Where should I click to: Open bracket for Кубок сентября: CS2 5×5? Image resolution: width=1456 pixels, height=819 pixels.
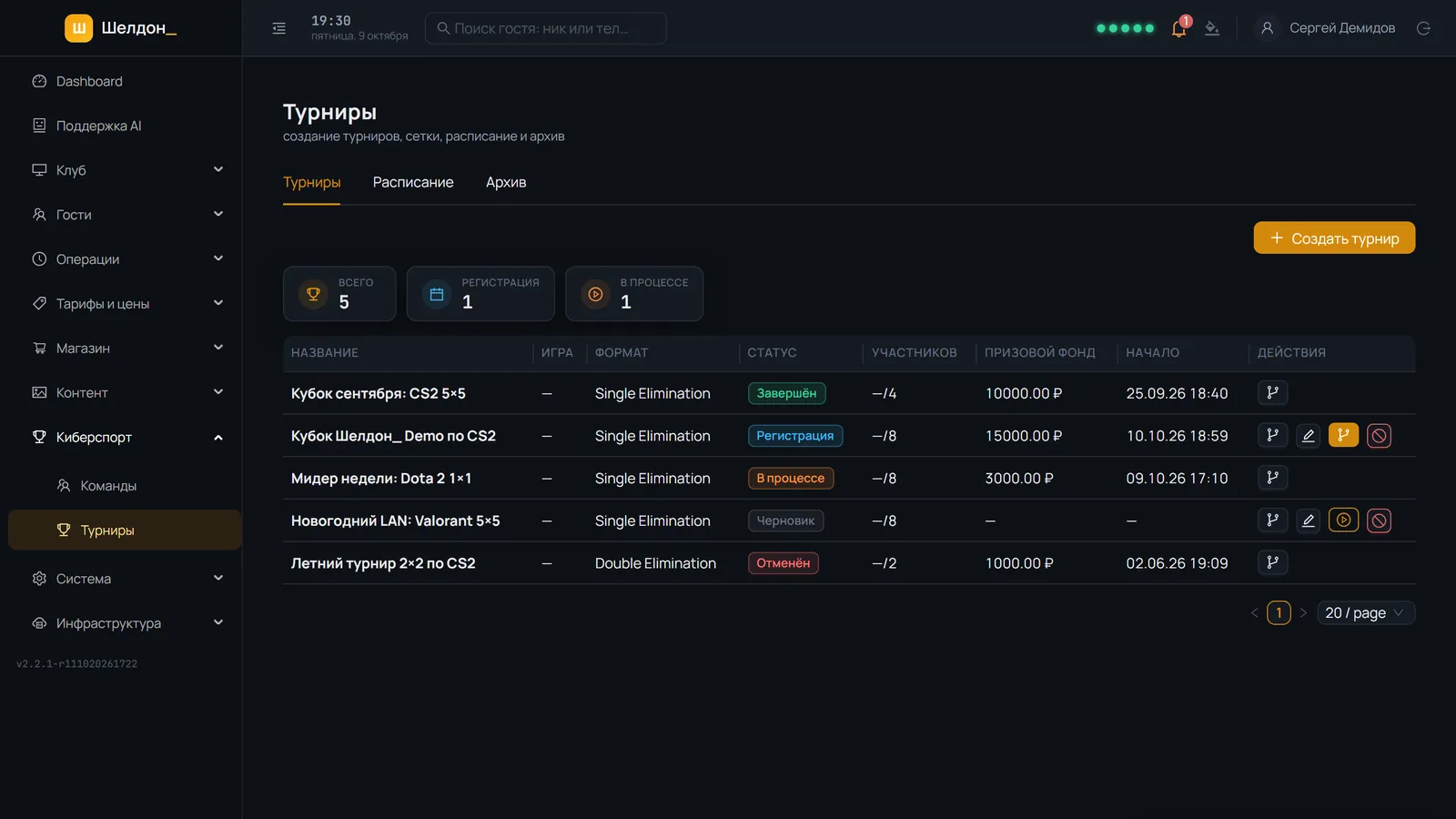click(1272, 393)
